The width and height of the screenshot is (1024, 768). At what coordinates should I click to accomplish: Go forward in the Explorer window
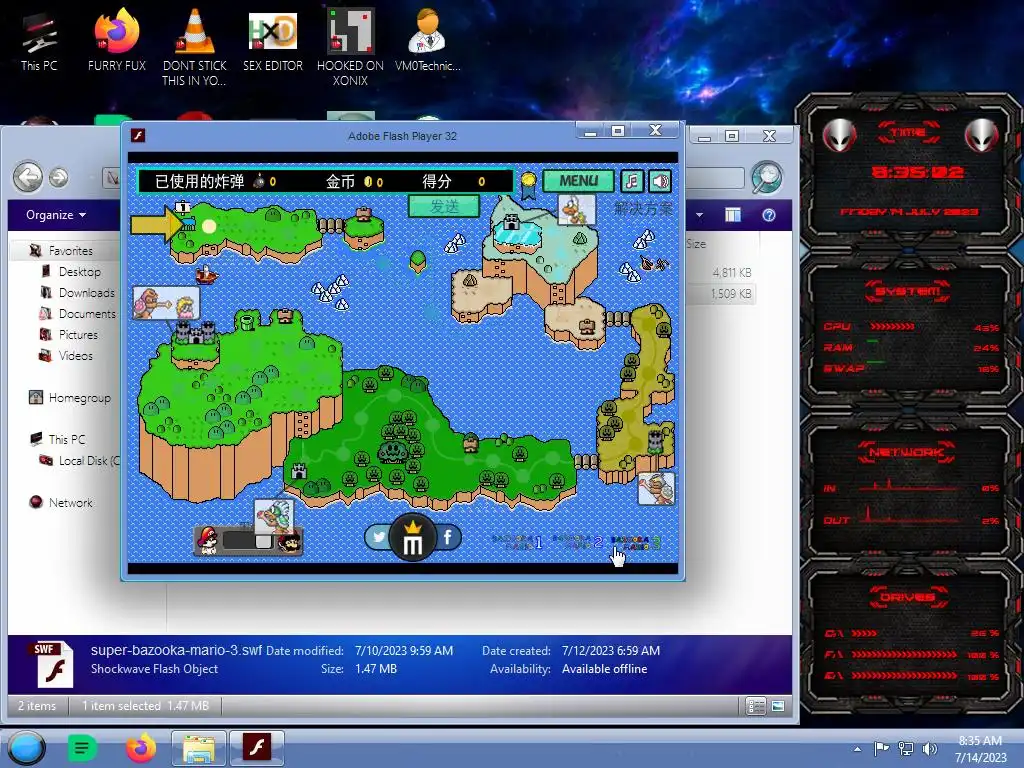(59, 177)
